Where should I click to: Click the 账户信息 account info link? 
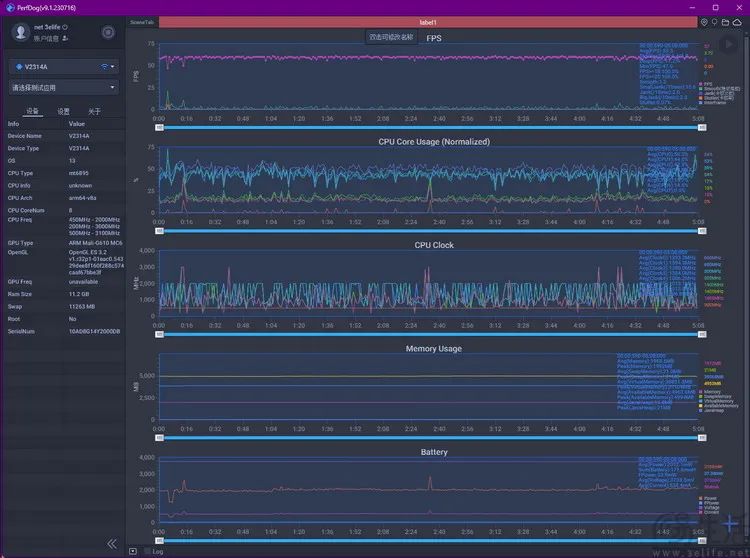48,39
